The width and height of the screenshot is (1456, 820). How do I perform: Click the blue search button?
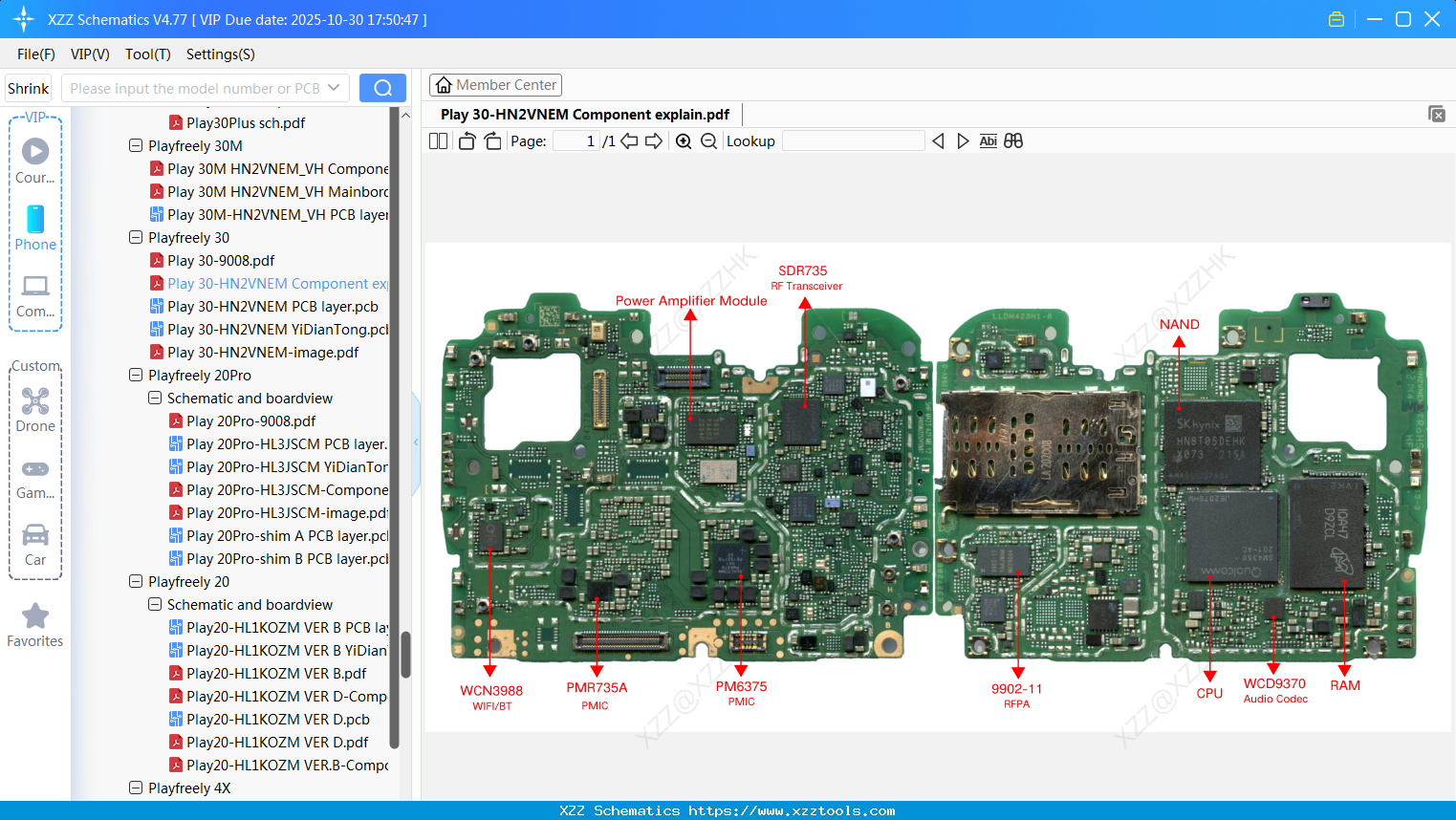[382, 88]
